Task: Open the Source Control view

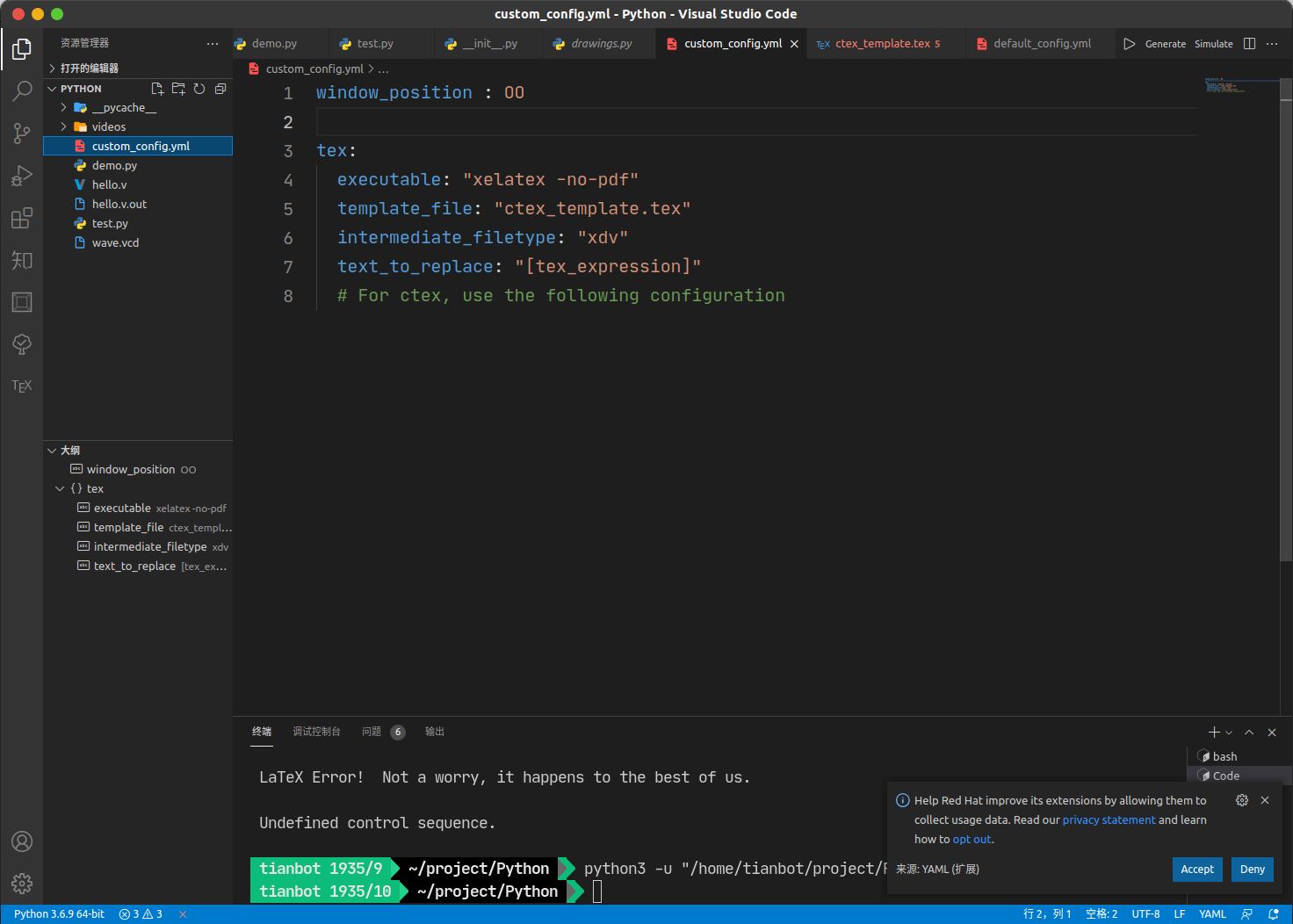Action: [x=22, y=133]
